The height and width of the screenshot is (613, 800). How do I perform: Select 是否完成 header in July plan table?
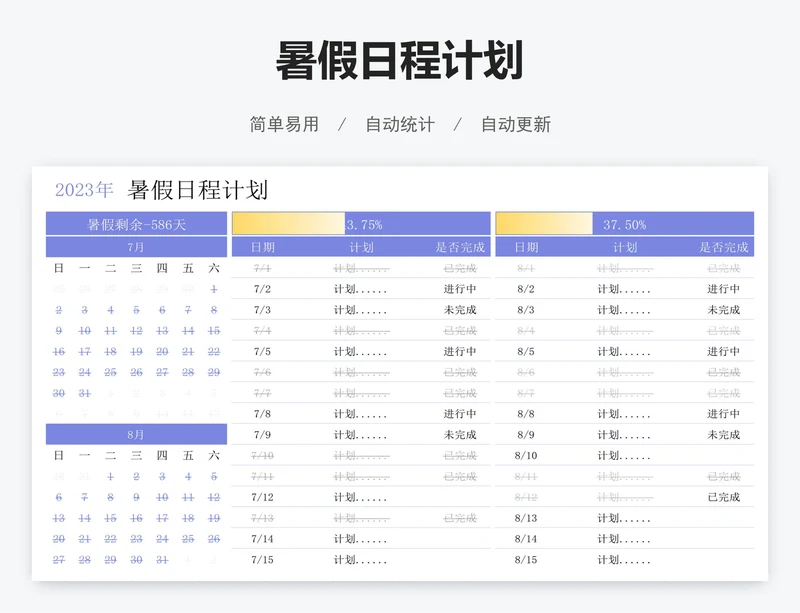(x=460, y=248)
